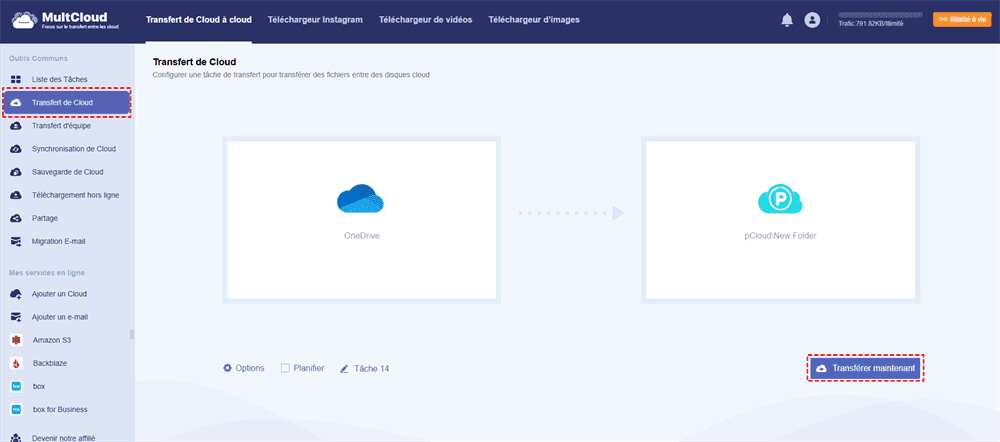Click the Options gear icon
1000x442 pixels.
227,368
